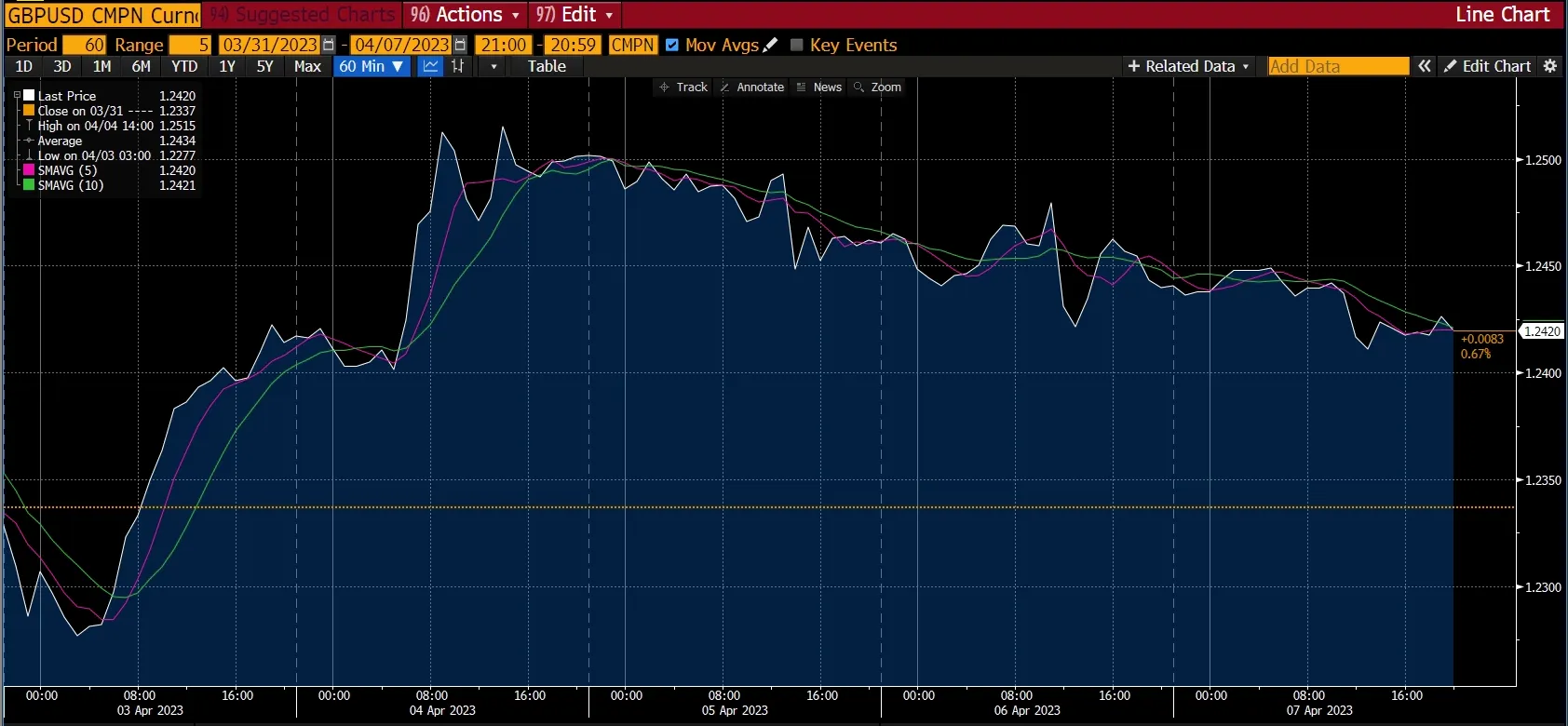Viewport: 1568px width, 726px height.
Task: Select the YTD range tab
Action: coord(184,66)
